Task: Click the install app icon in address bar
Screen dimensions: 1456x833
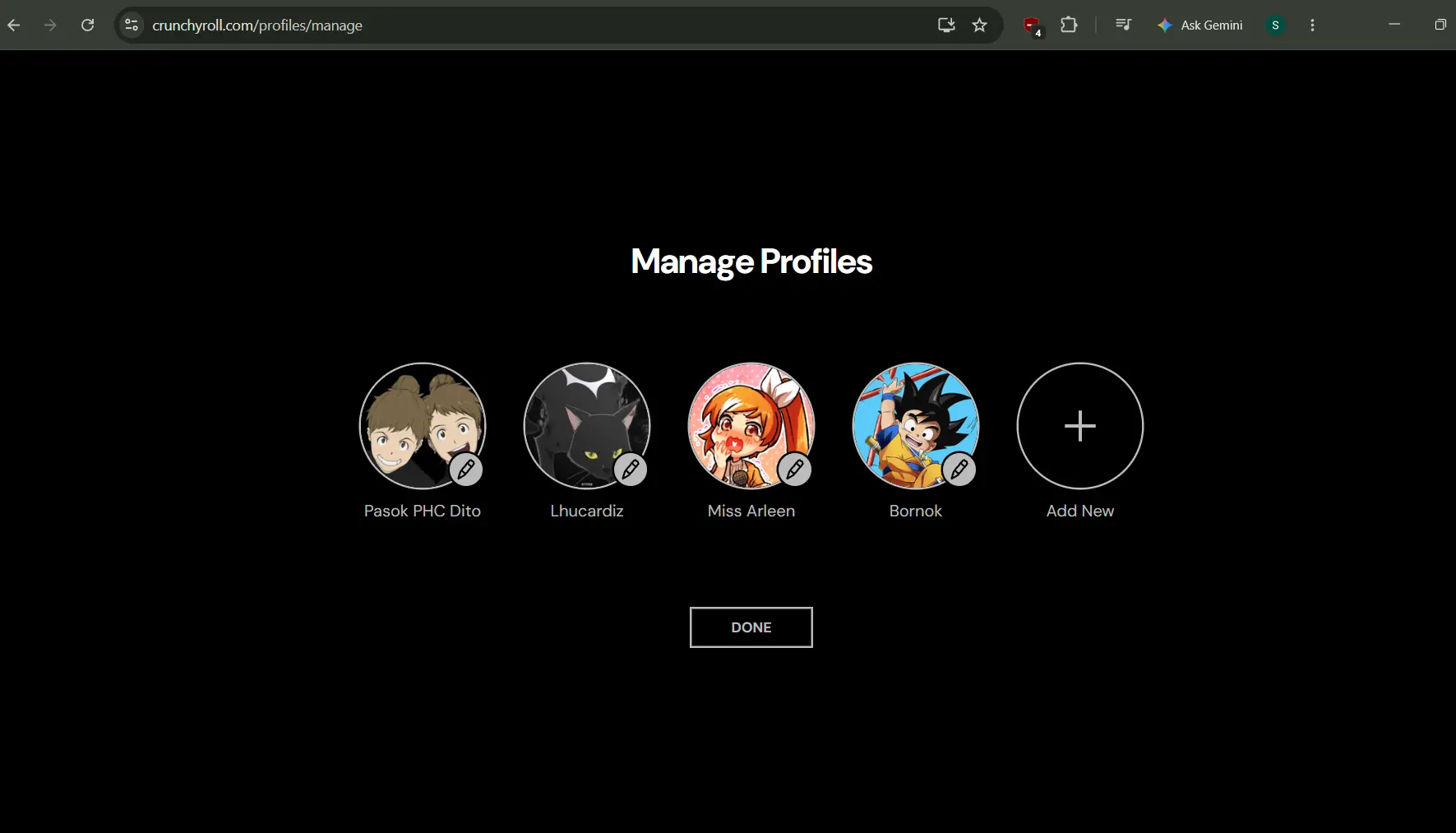Action: tap(946, 25)
